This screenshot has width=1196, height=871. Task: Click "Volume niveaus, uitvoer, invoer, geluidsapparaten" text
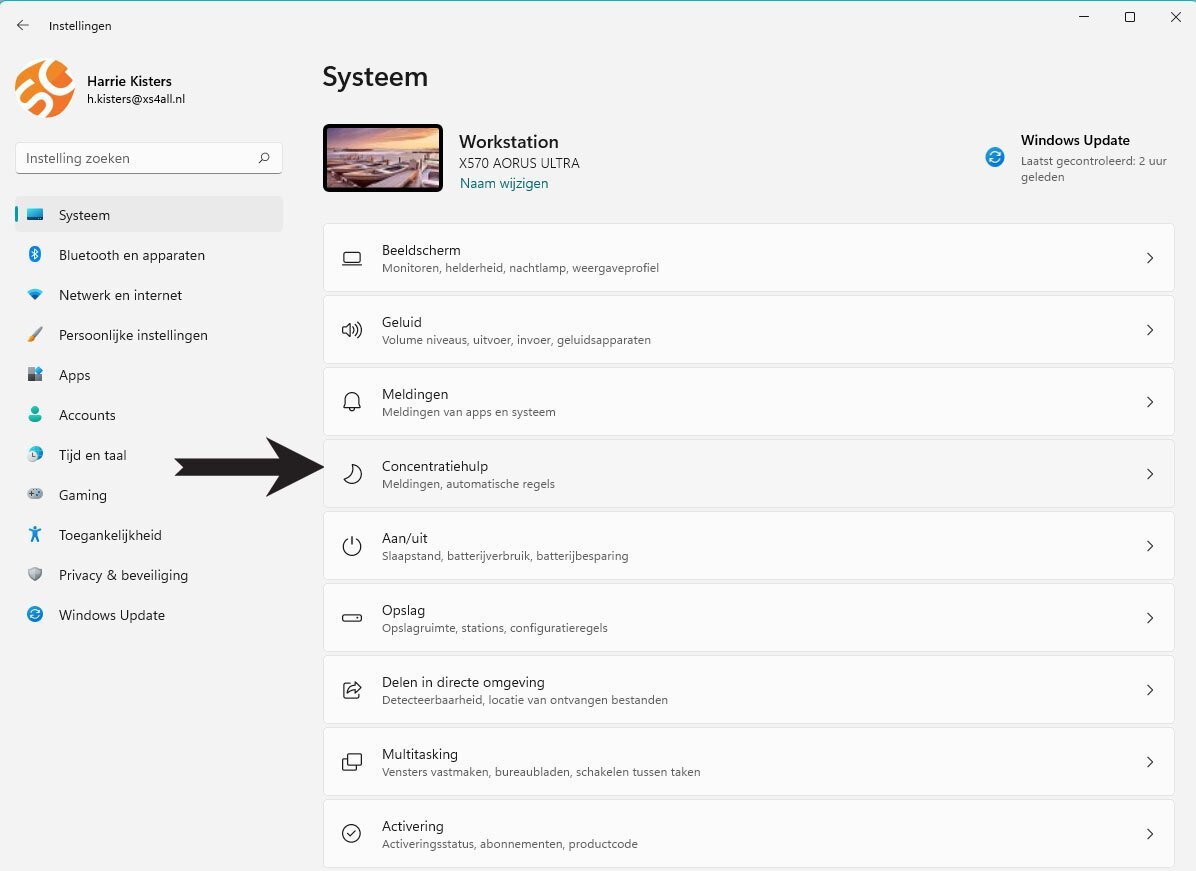point(516,340)
